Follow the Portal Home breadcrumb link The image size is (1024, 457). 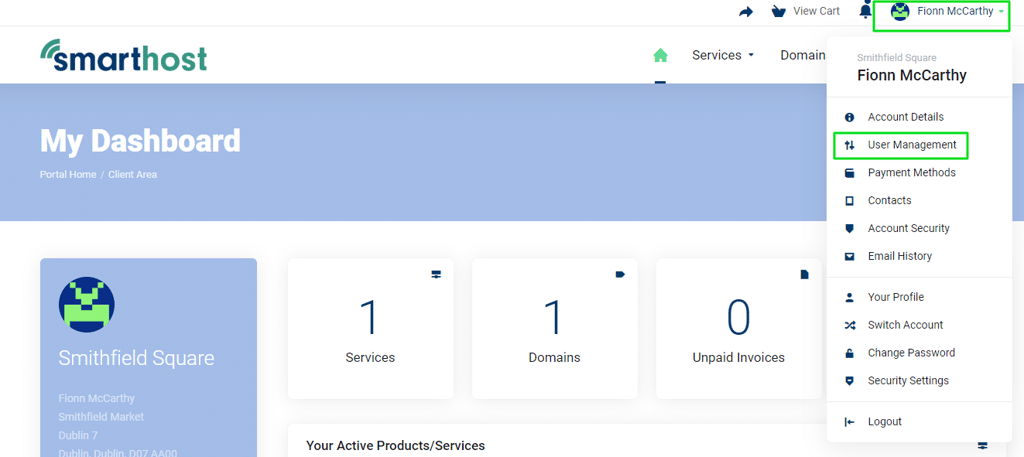[x=68, y=175]
